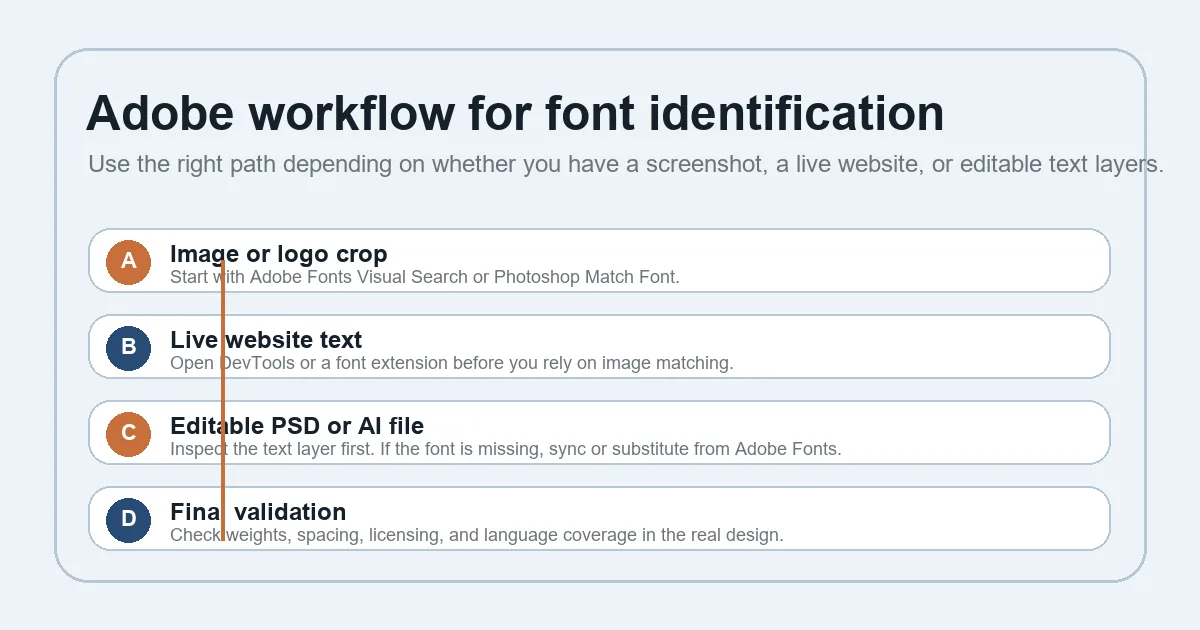Select the 'Final validation' heading
This screenshot has height=630, width=1200.
click(x=258, y=512)
